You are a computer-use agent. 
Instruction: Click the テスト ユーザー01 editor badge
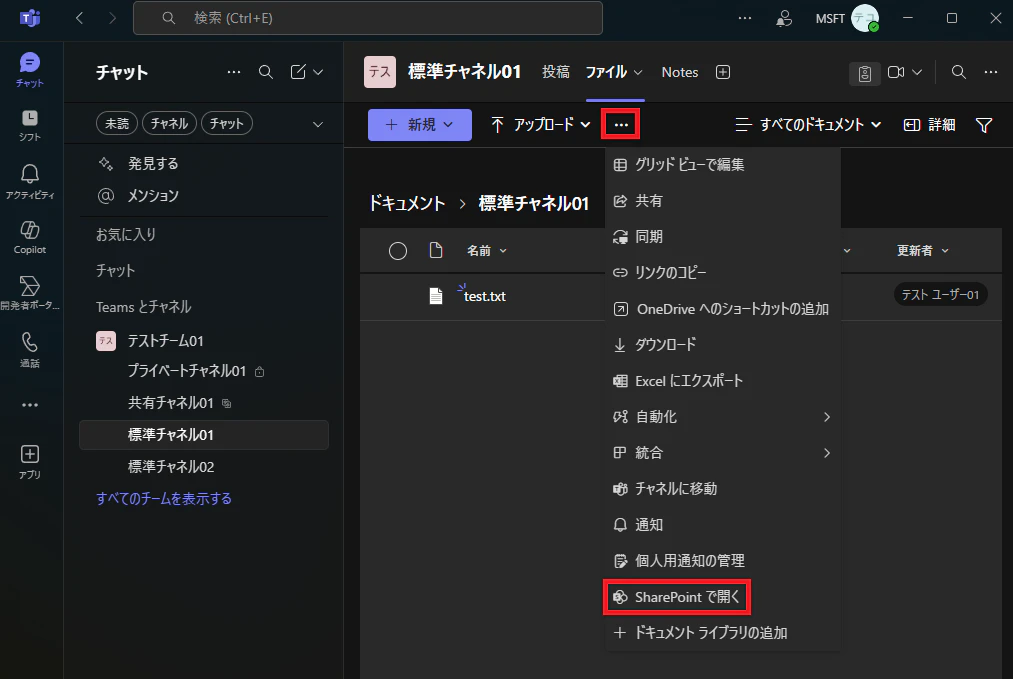940,295
